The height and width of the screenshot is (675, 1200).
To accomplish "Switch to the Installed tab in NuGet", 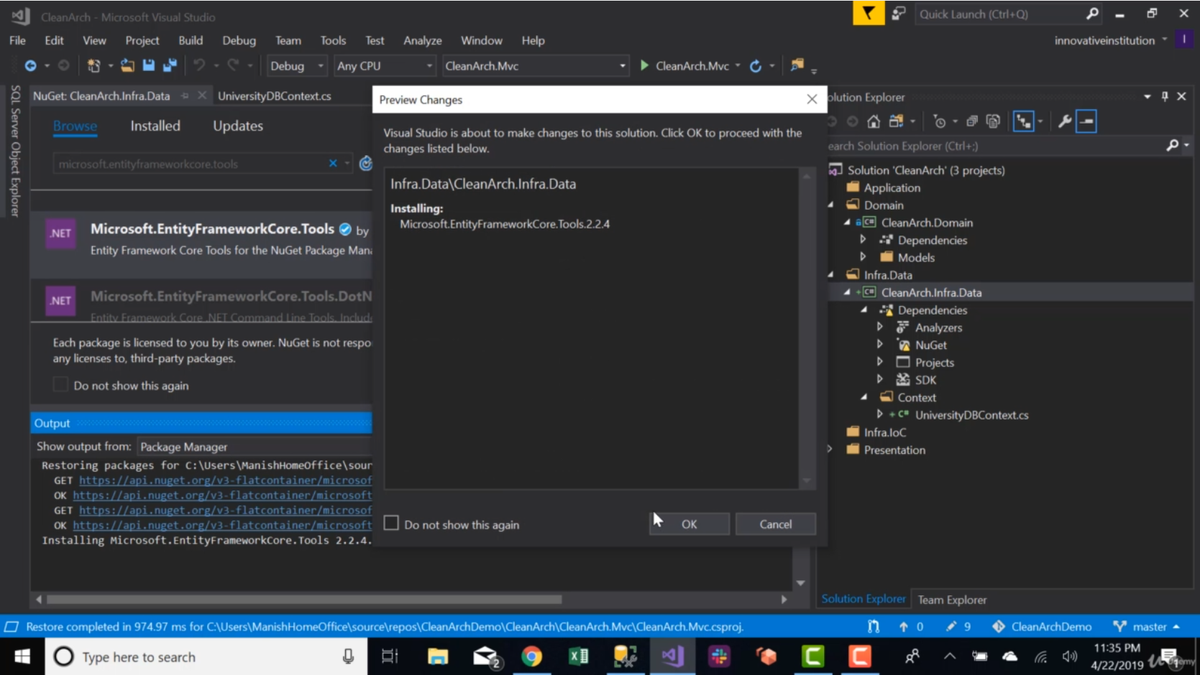I will point(155,126).
